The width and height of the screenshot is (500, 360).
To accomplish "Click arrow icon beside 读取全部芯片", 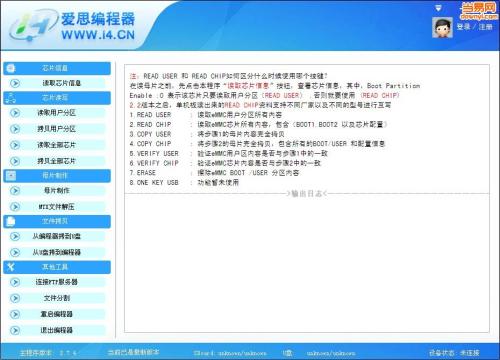I will [x=15, y=145].
